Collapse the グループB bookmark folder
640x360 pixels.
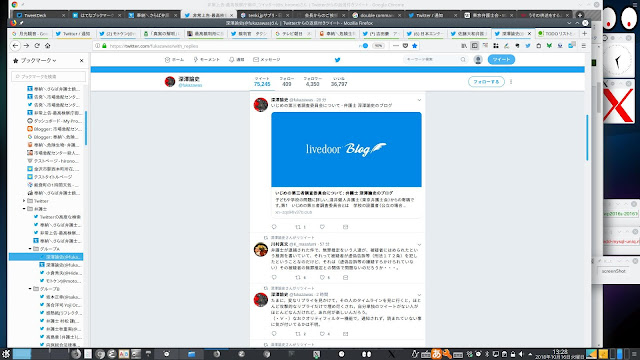(x=30, y=289)
